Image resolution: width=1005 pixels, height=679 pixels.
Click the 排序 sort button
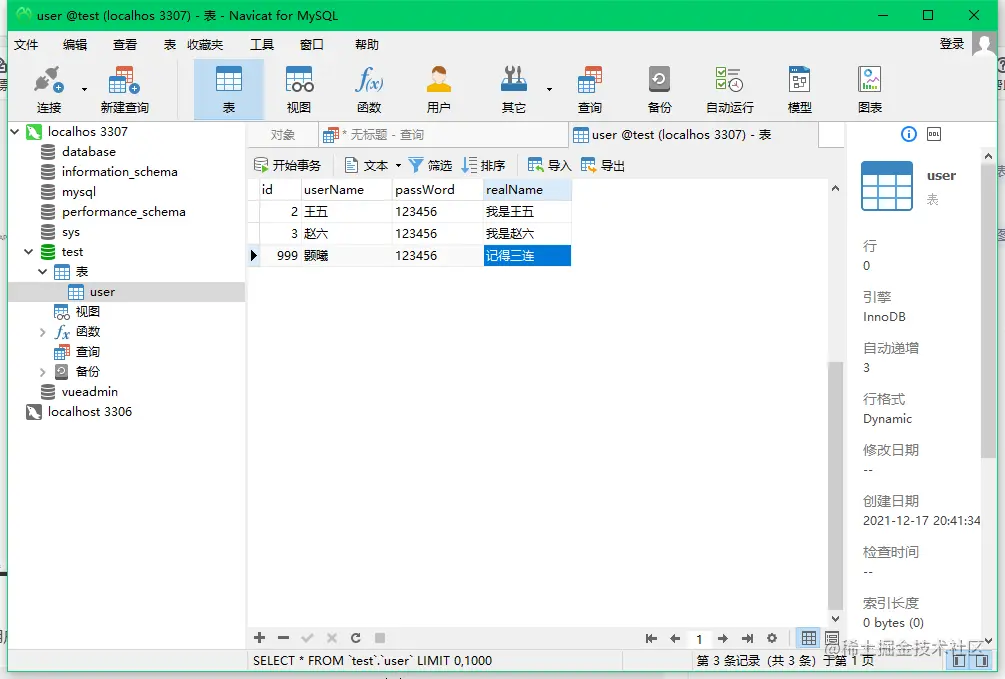point(483,165)
